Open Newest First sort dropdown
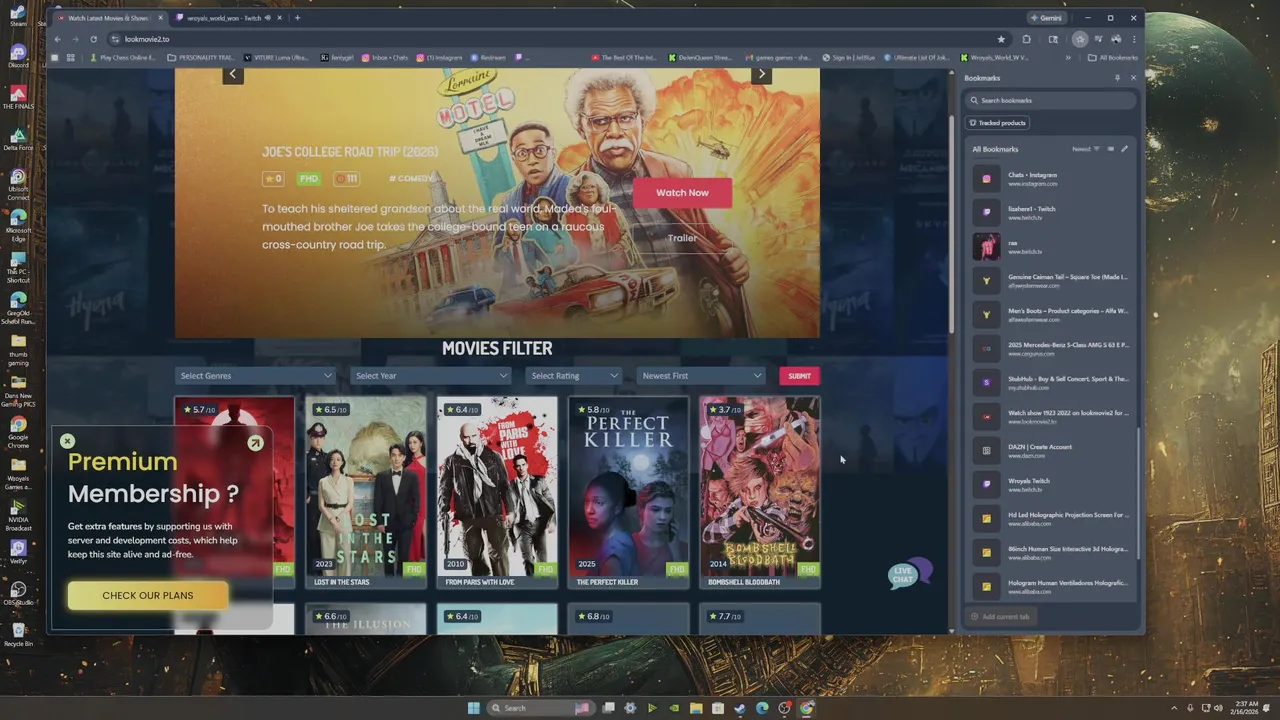This screenshot has height=720, width=1280. [701, 376]
